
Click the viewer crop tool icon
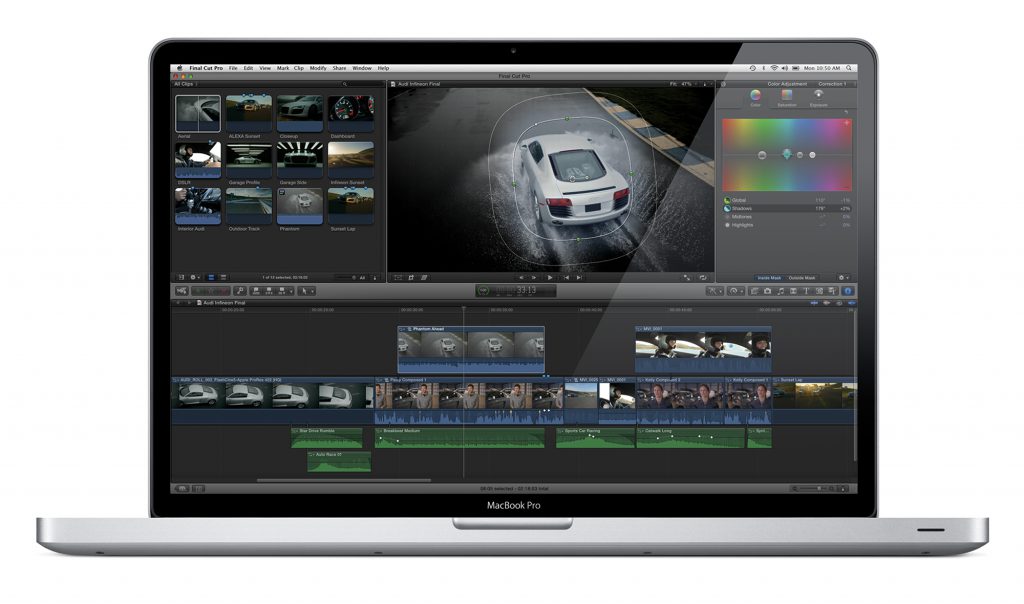point(411,278)
